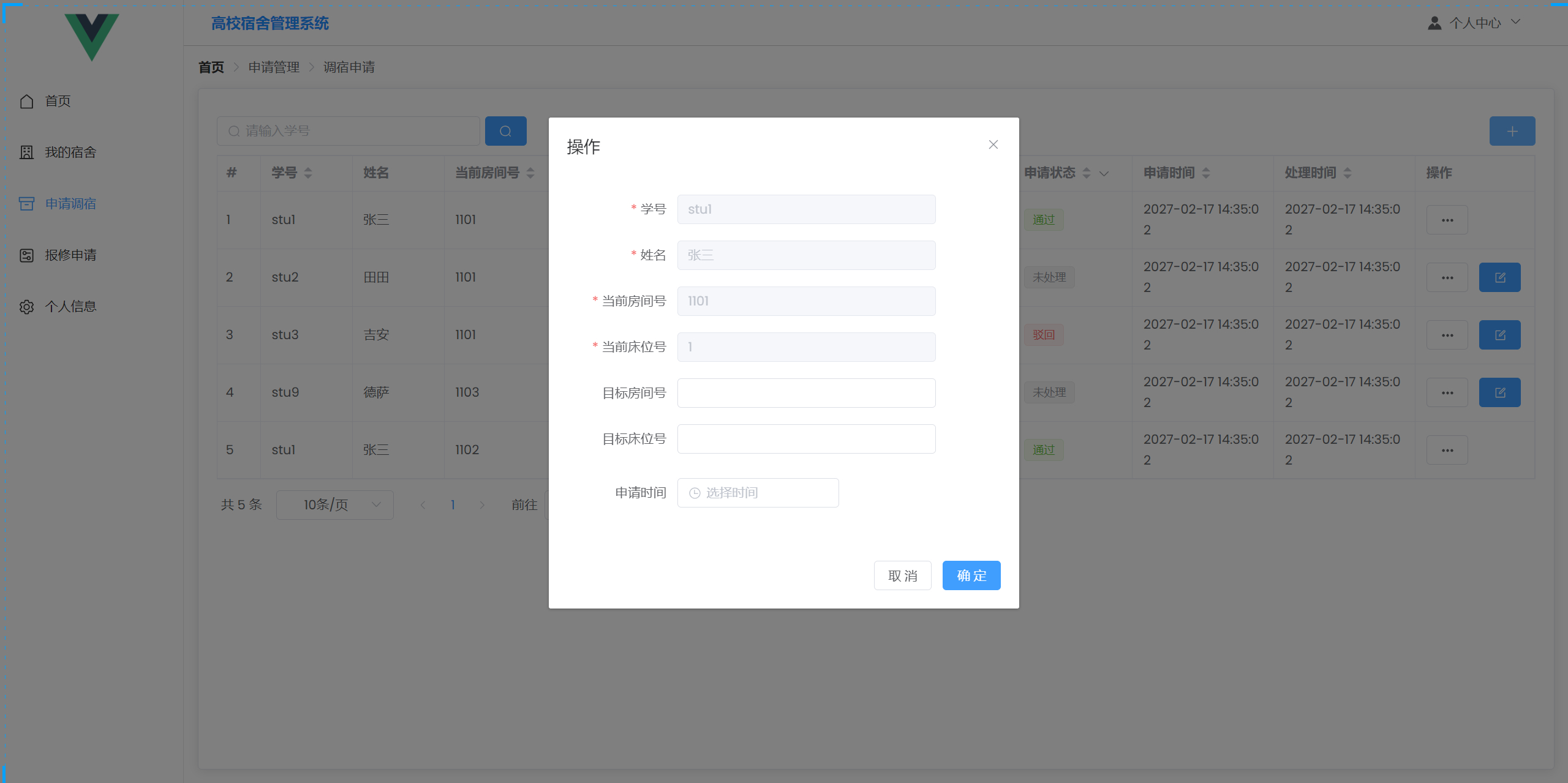Click the 学号 column sort arrows
This screenshot has width=1568, height=783.
tap(308, 173)
